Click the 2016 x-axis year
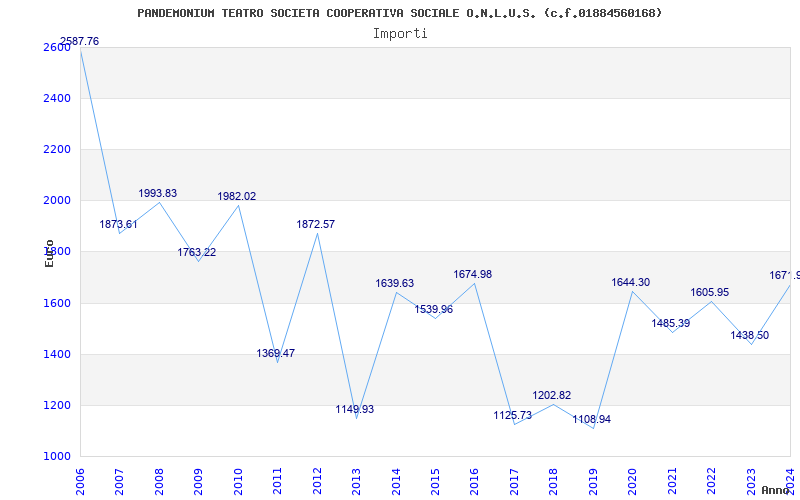 pyautogui.click(x=475, y=481)
